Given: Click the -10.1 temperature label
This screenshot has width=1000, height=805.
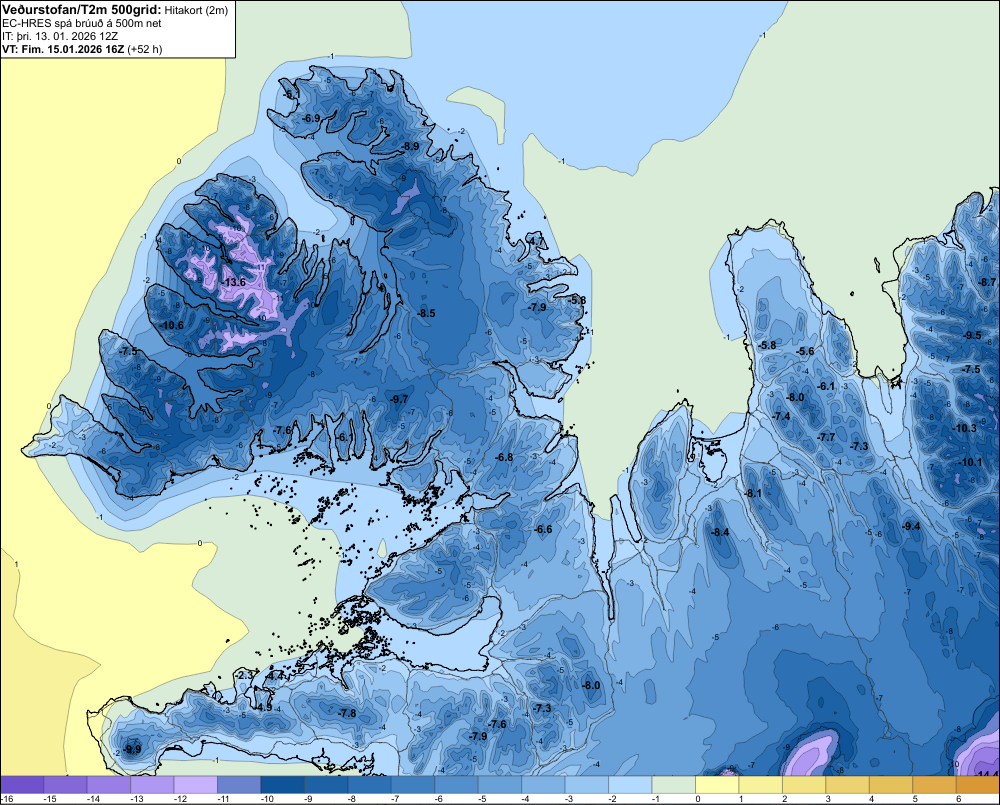Looking at the screenshot, I should point(970,462).
